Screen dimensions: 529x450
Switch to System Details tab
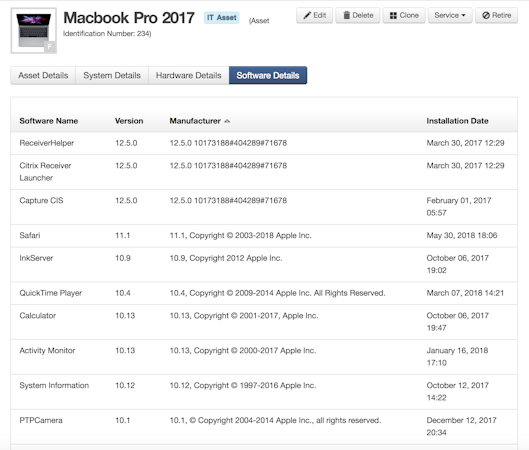[x=112, y=75]
